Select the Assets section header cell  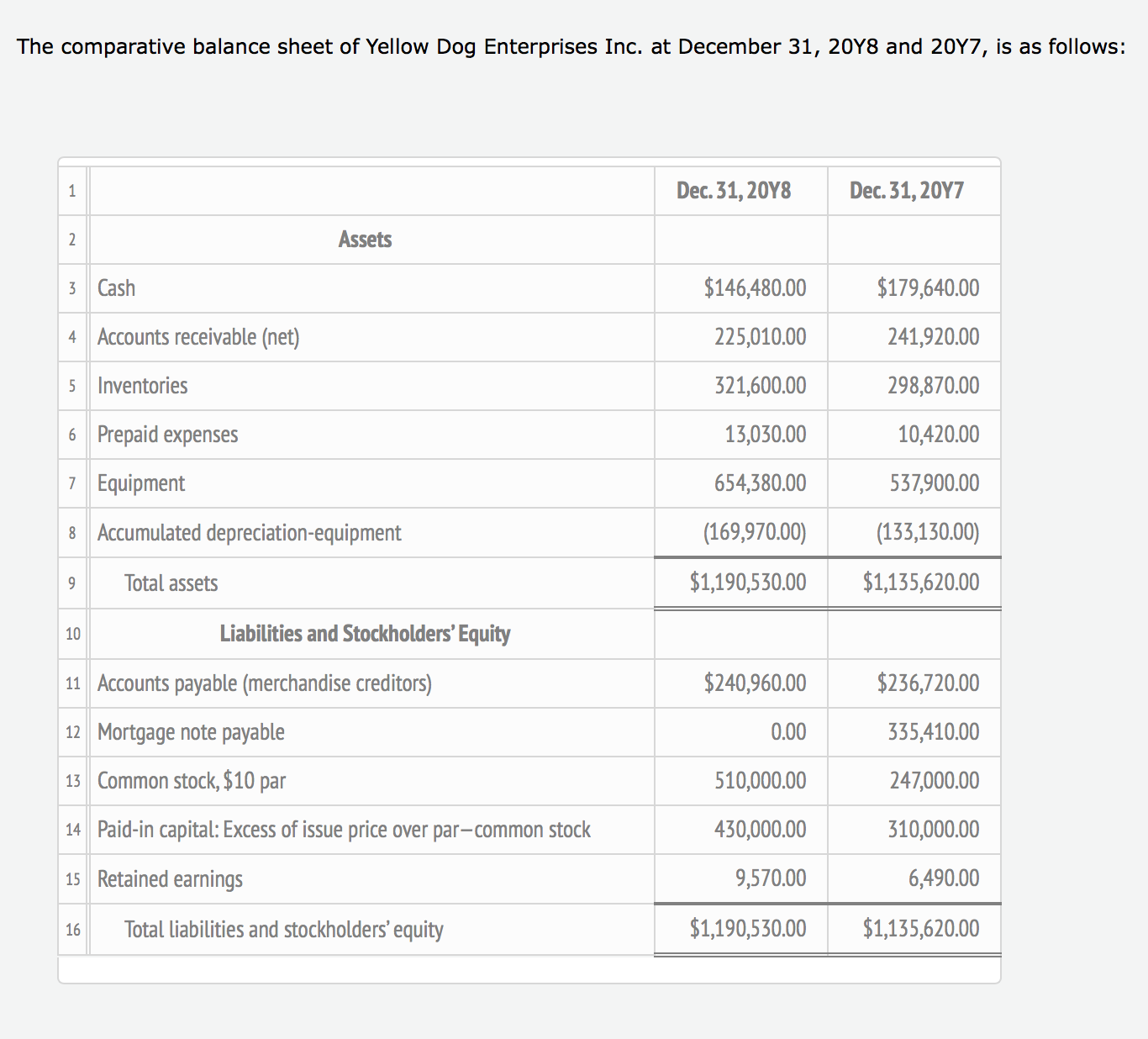coord(366,240)
